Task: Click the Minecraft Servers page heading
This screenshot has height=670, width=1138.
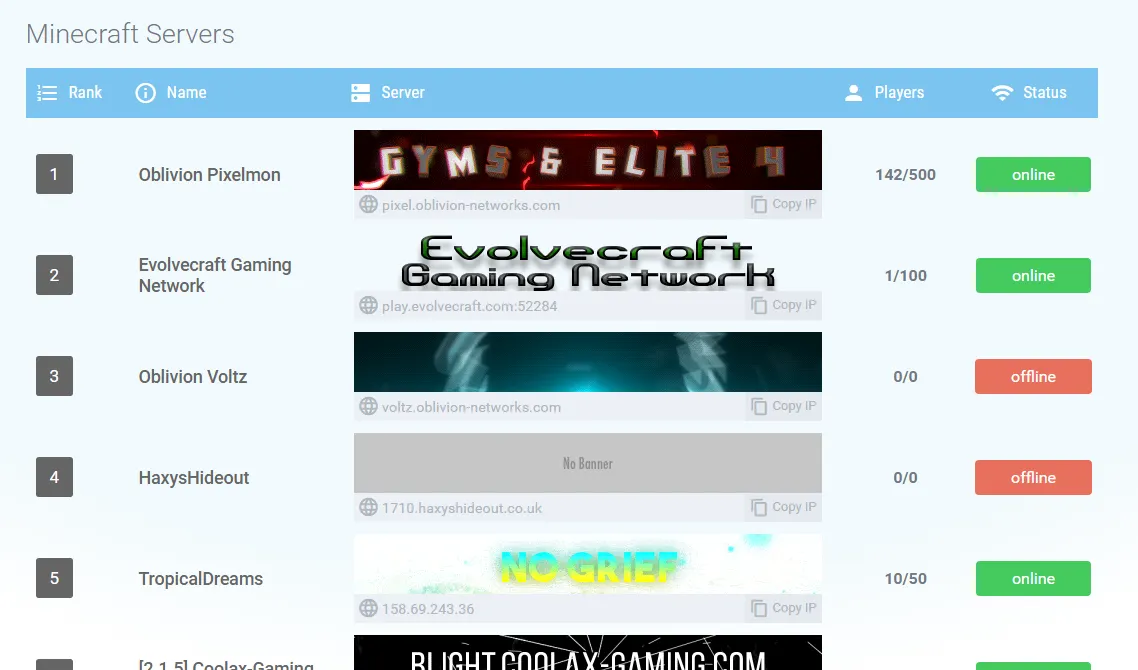Action: [130, 34]
